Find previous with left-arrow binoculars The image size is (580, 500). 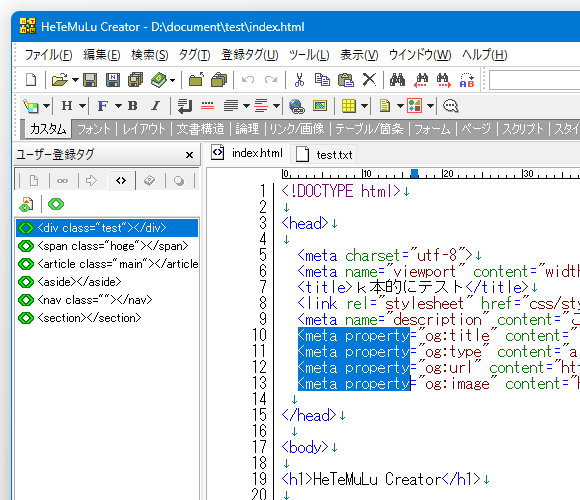coord(421,80)
